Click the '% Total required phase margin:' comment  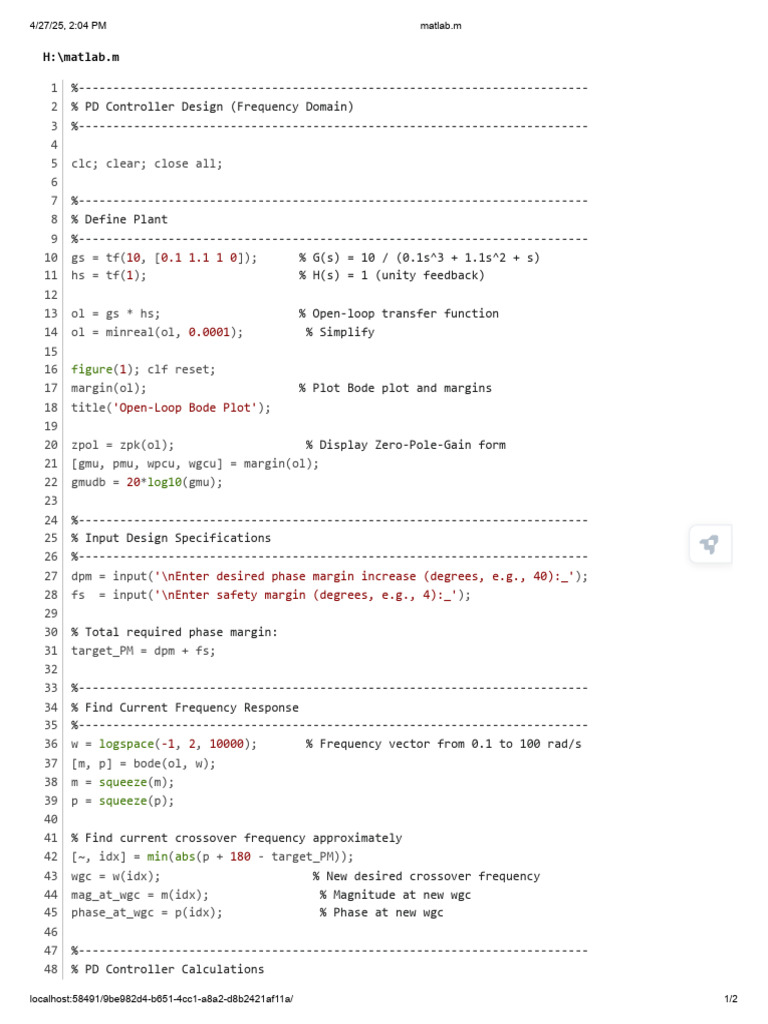[174, 632]
